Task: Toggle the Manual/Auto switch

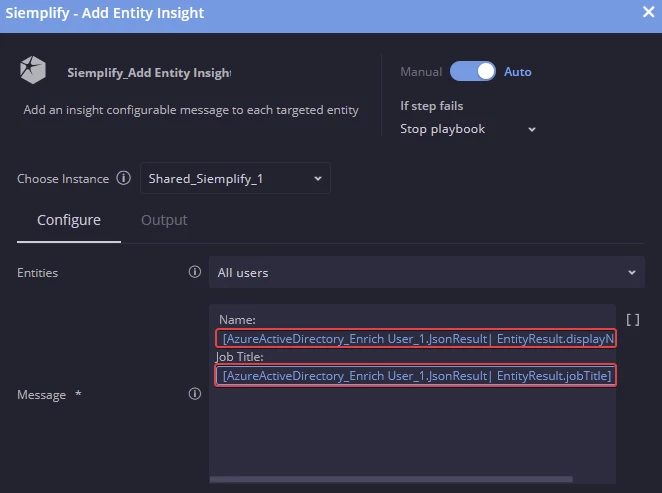Action: pos(473,71)
